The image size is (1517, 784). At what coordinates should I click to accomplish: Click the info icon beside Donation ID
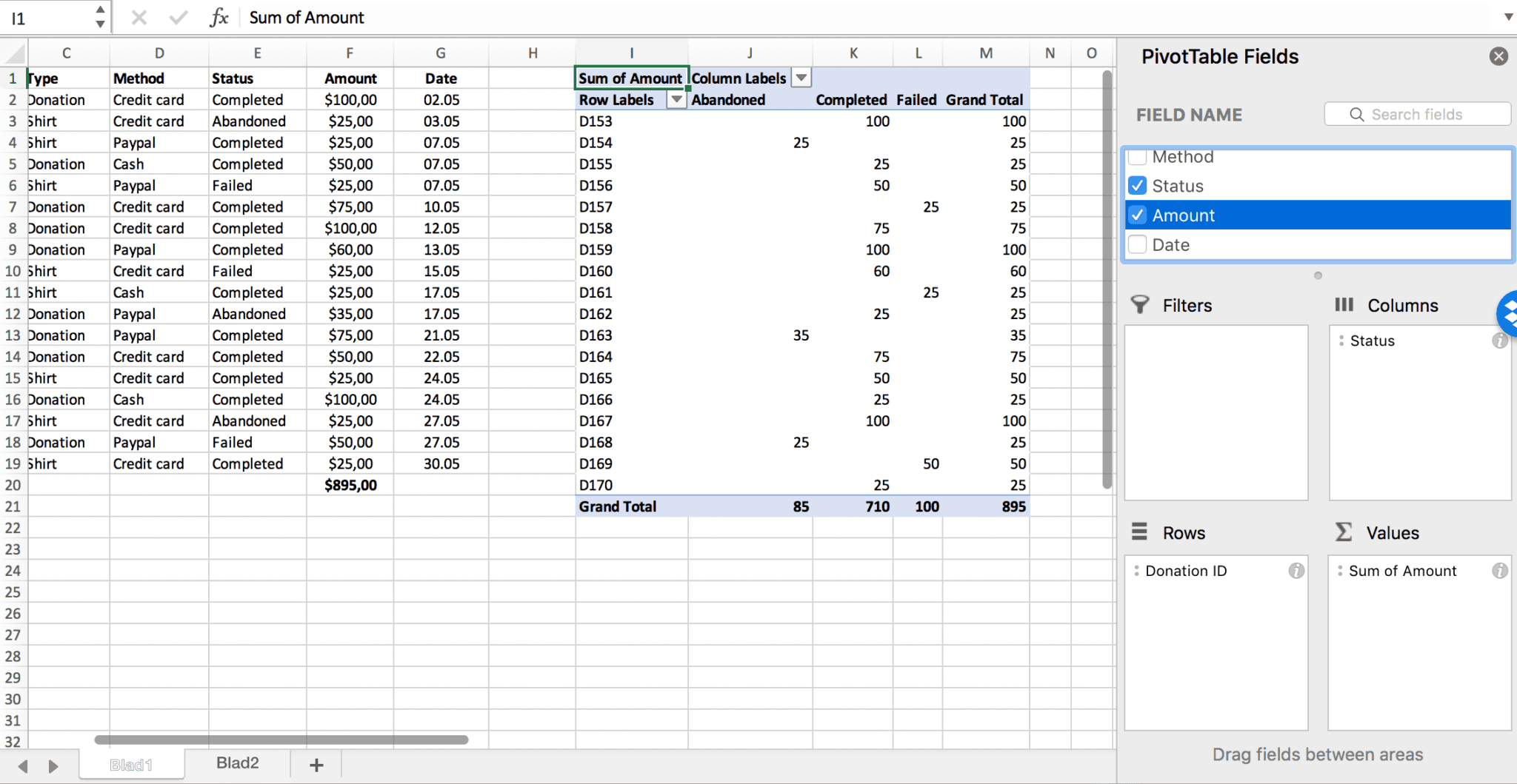(1296, 571)
